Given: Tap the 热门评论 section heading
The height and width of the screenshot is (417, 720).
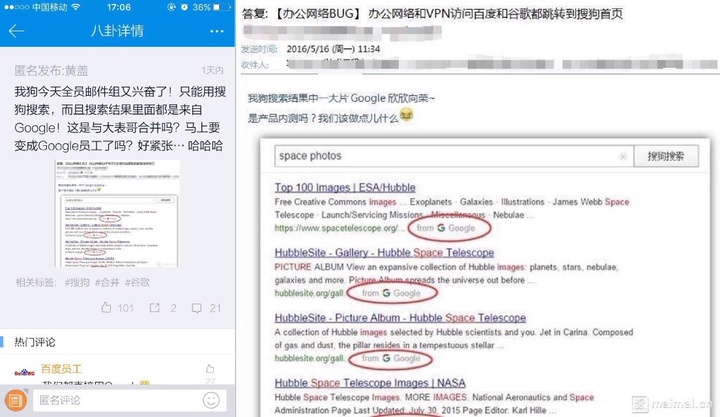Looking at the screenshot, I should 35,342.
